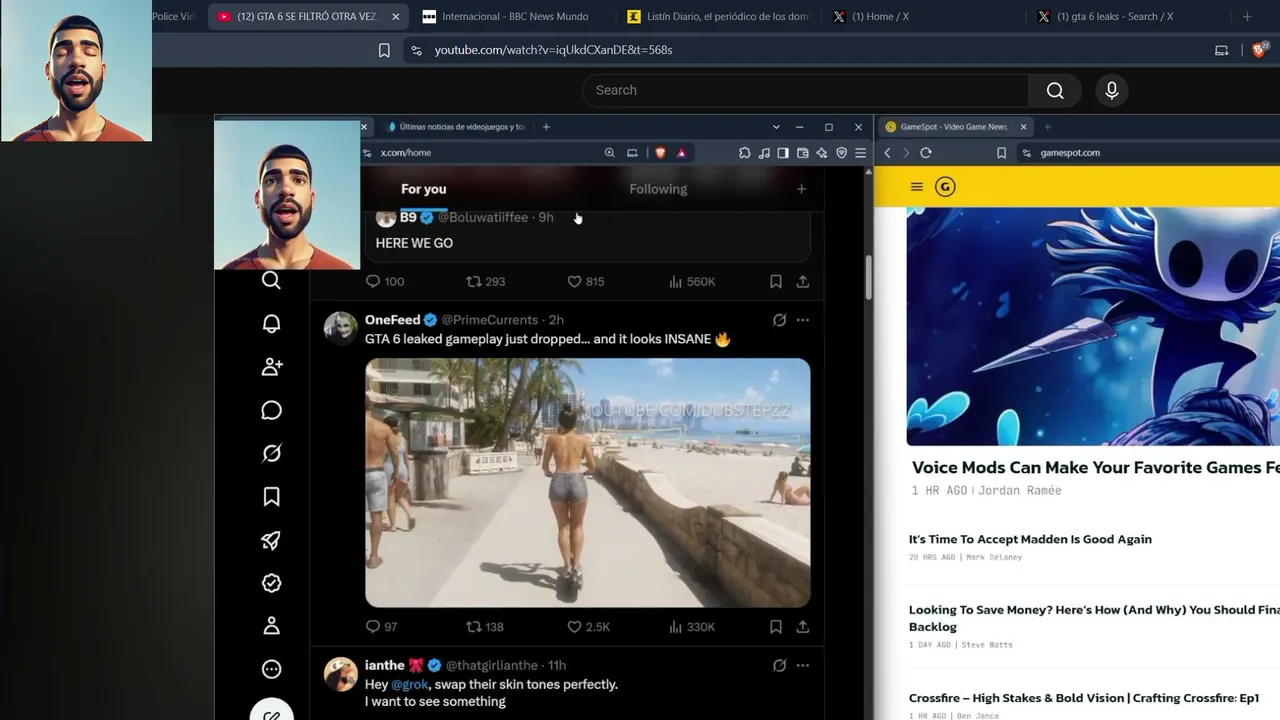
Task: Open It's Time To Accept Madden article
Action: click(x=1030, y=539)
